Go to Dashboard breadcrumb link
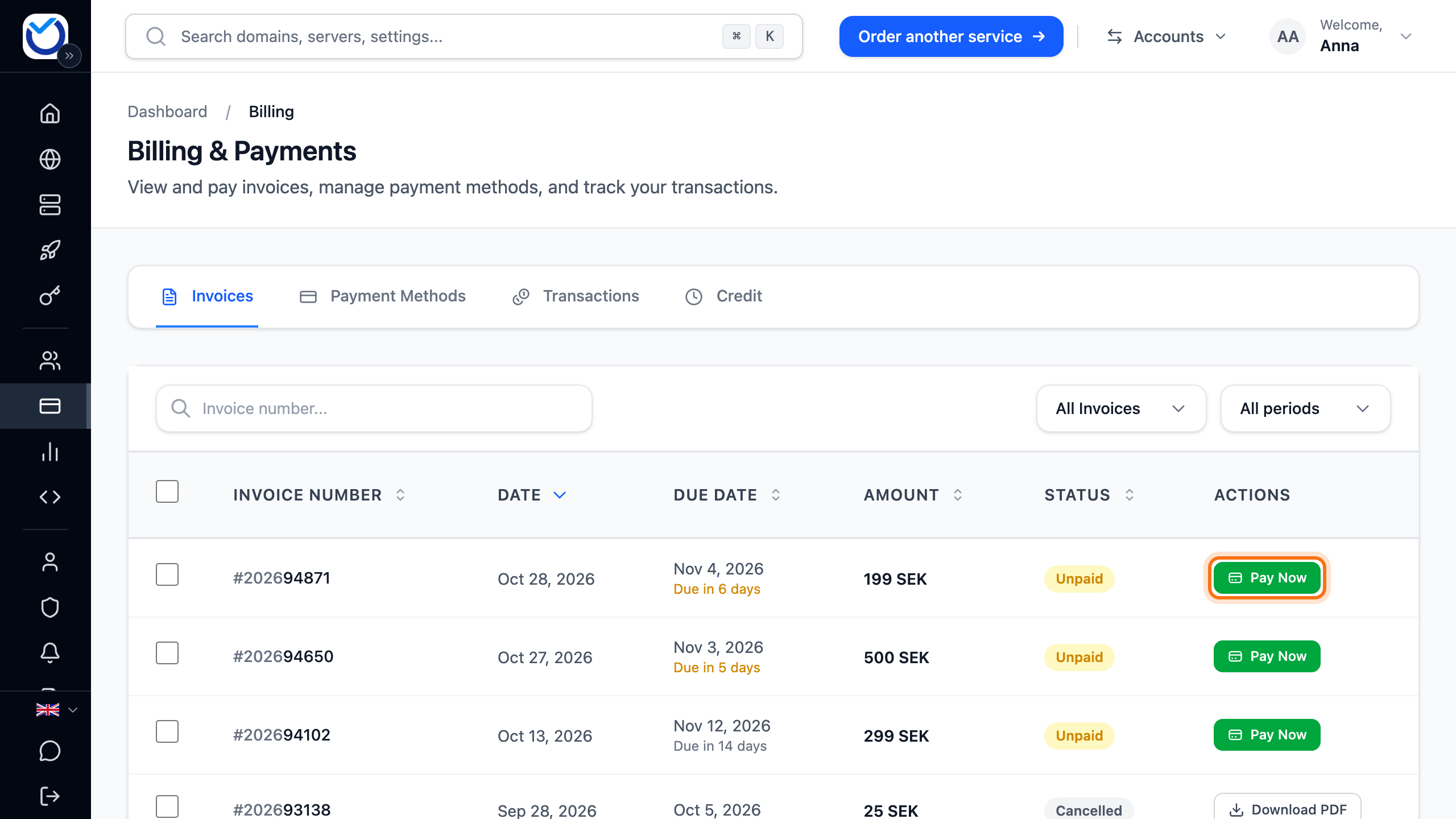 pos(167,111)
